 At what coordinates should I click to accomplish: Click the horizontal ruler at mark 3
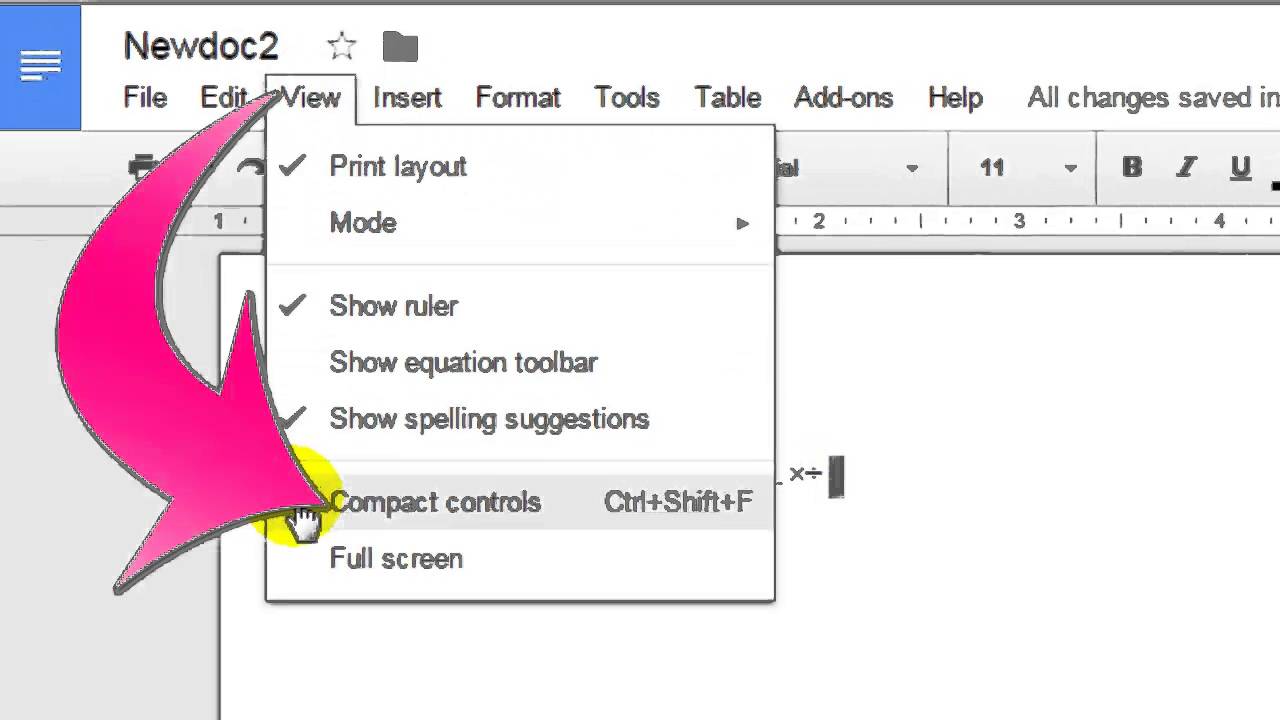click(x=1019, y=221)
